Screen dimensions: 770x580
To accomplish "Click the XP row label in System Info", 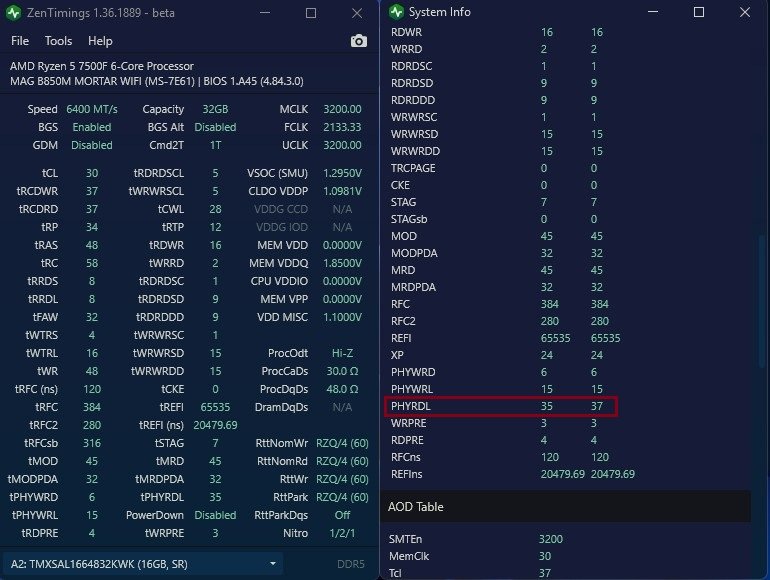I will pos(397,355).
